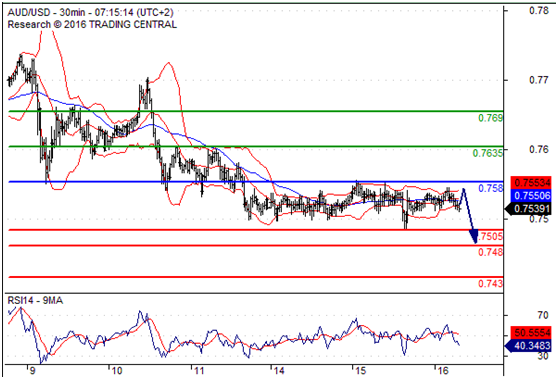Click the RSI14 - 9MA indicator label
Screen dimensions: 558x379
point(35,301)
